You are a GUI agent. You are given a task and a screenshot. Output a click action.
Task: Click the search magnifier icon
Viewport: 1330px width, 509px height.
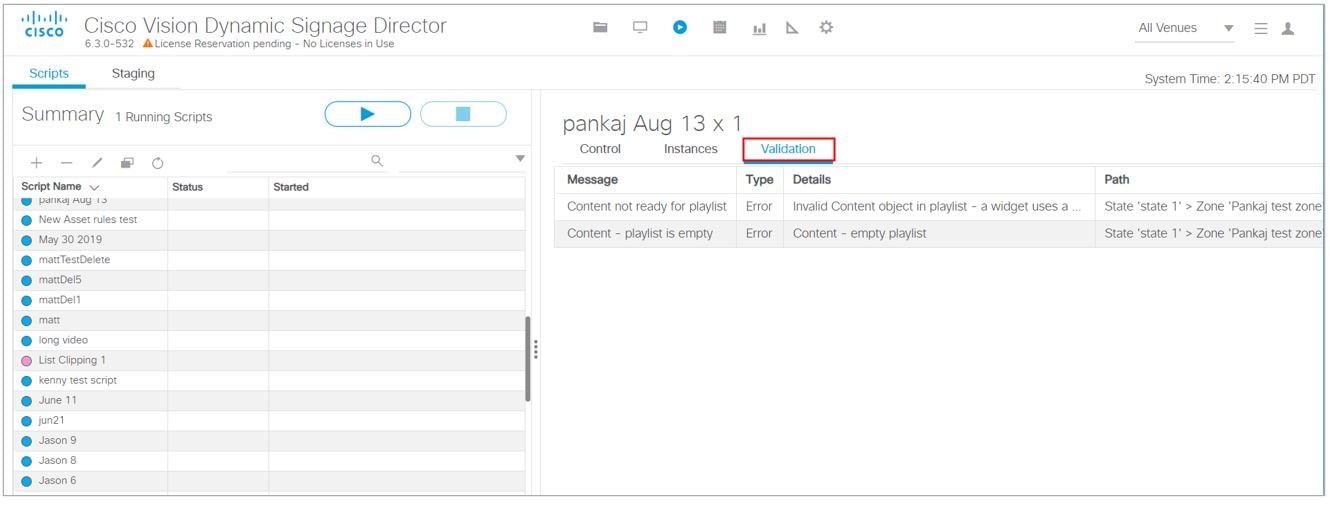(x=377, y=160)
